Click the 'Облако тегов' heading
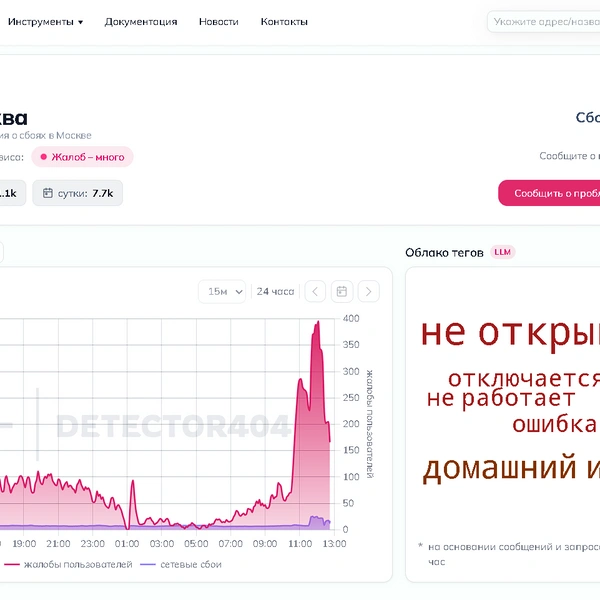The height and width of the screenshot is (600, 600). 444,253
